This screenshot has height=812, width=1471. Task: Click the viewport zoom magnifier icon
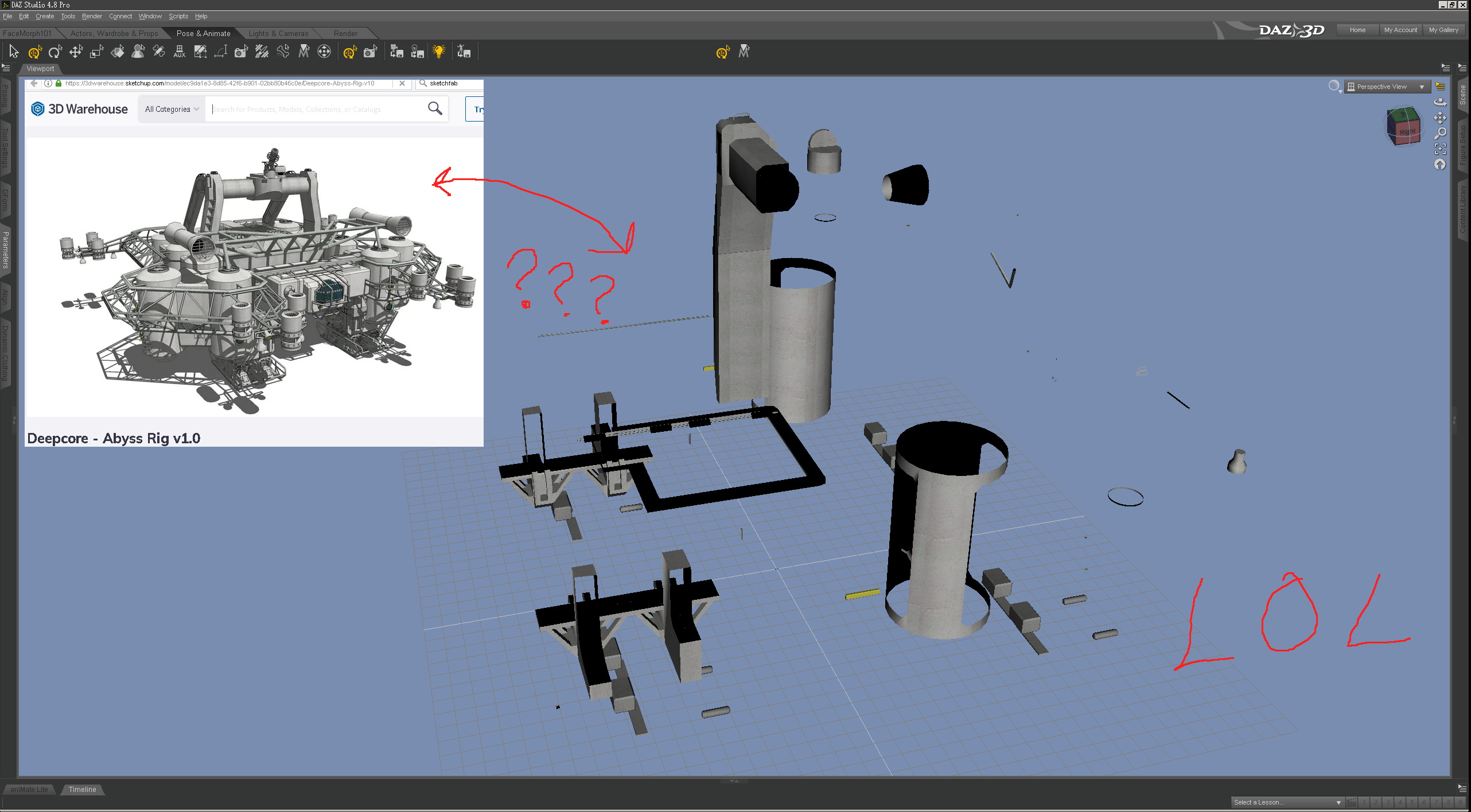[x=1440, y=134]
